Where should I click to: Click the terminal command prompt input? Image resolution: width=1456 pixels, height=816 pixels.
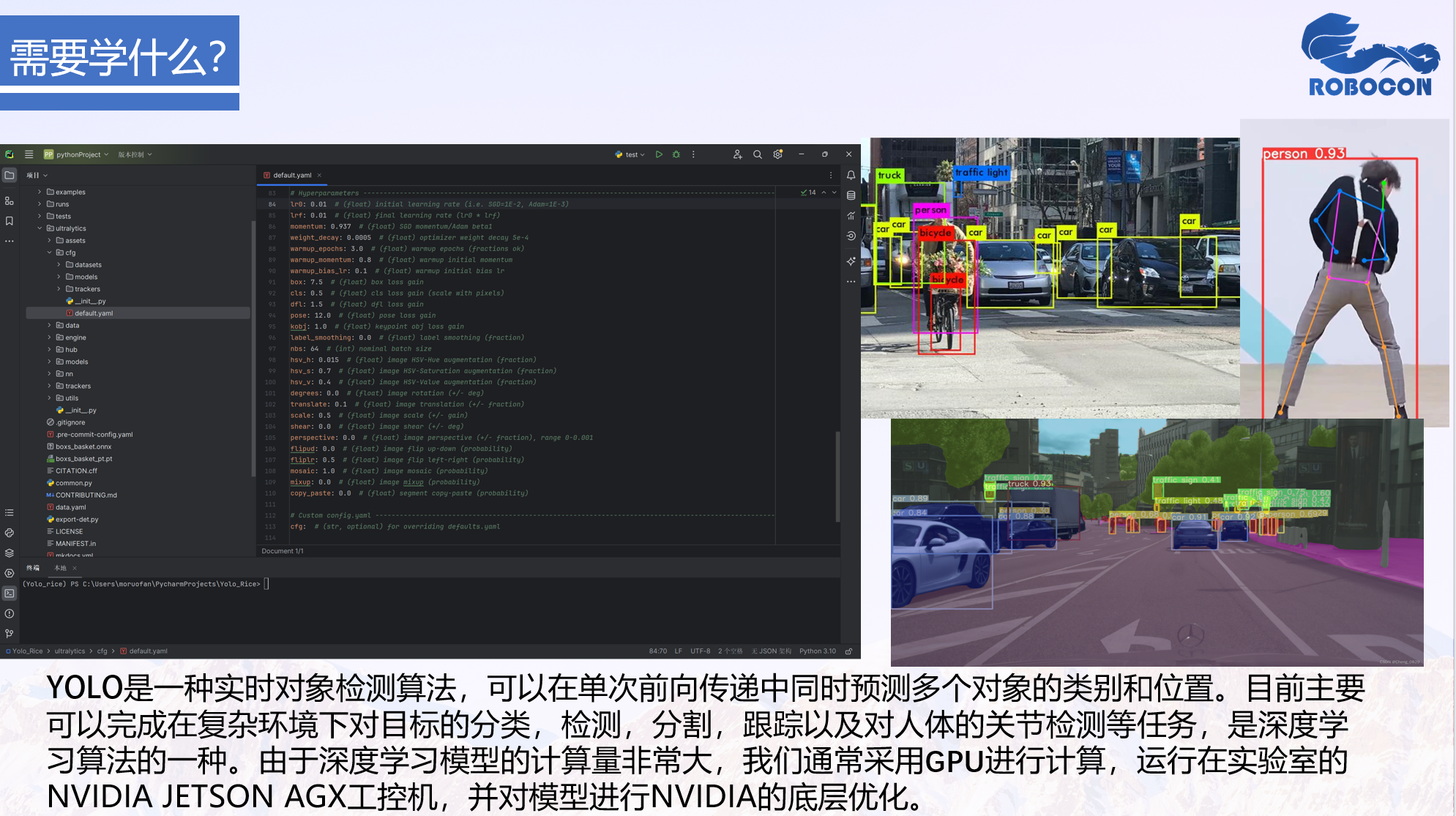(266, 584)
